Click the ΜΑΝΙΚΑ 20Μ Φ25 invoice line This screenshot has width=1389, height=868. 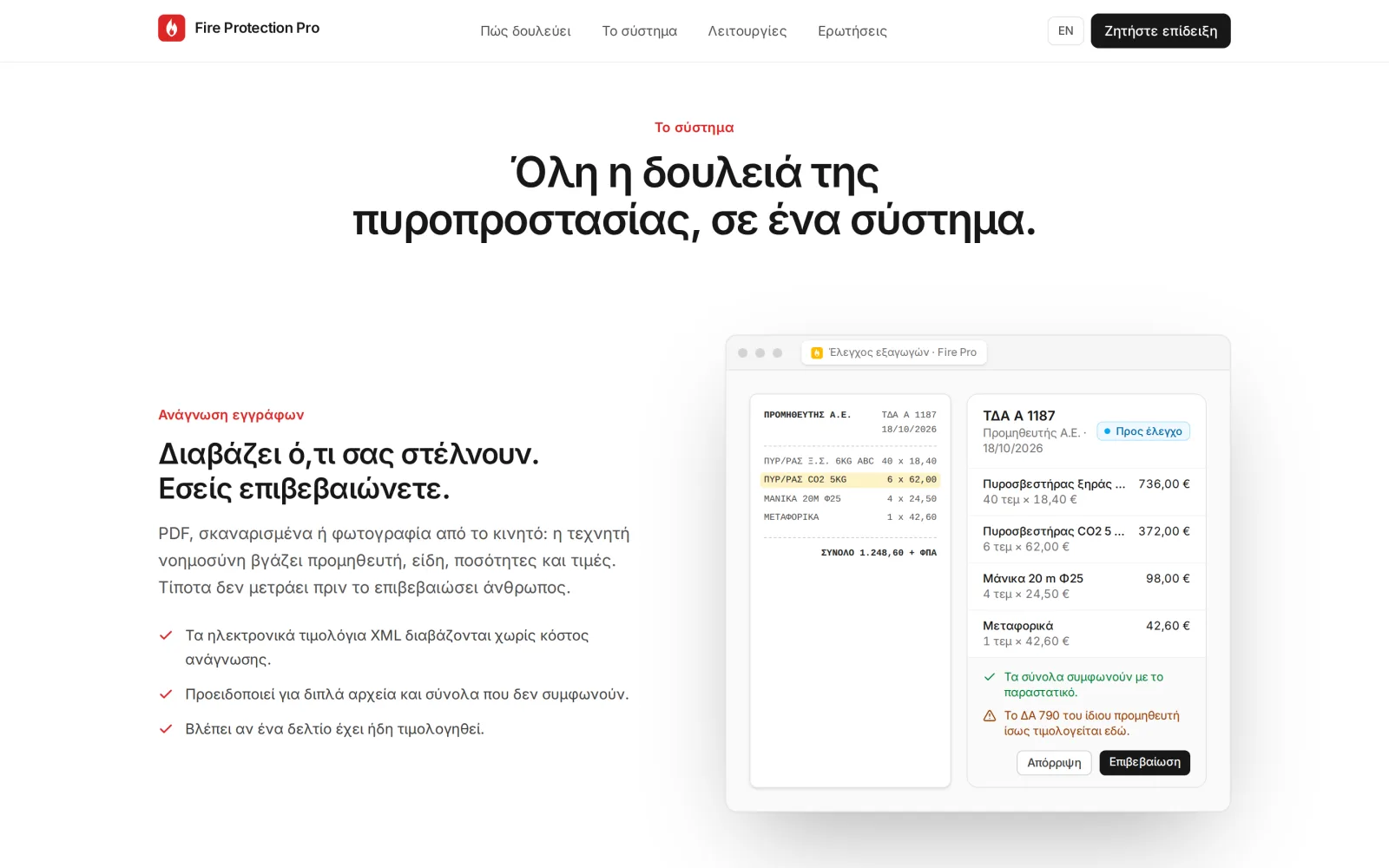[850, 499]
